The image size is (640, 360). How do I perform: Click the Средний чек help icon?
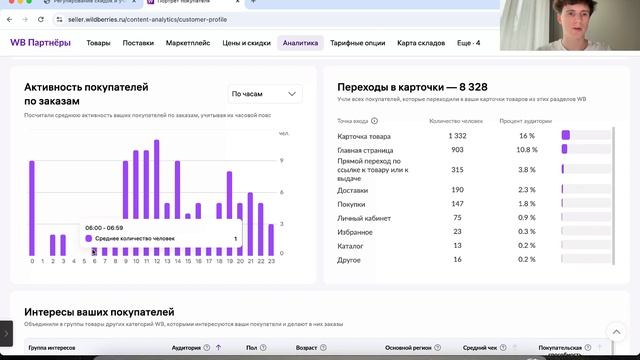point(503,347)
